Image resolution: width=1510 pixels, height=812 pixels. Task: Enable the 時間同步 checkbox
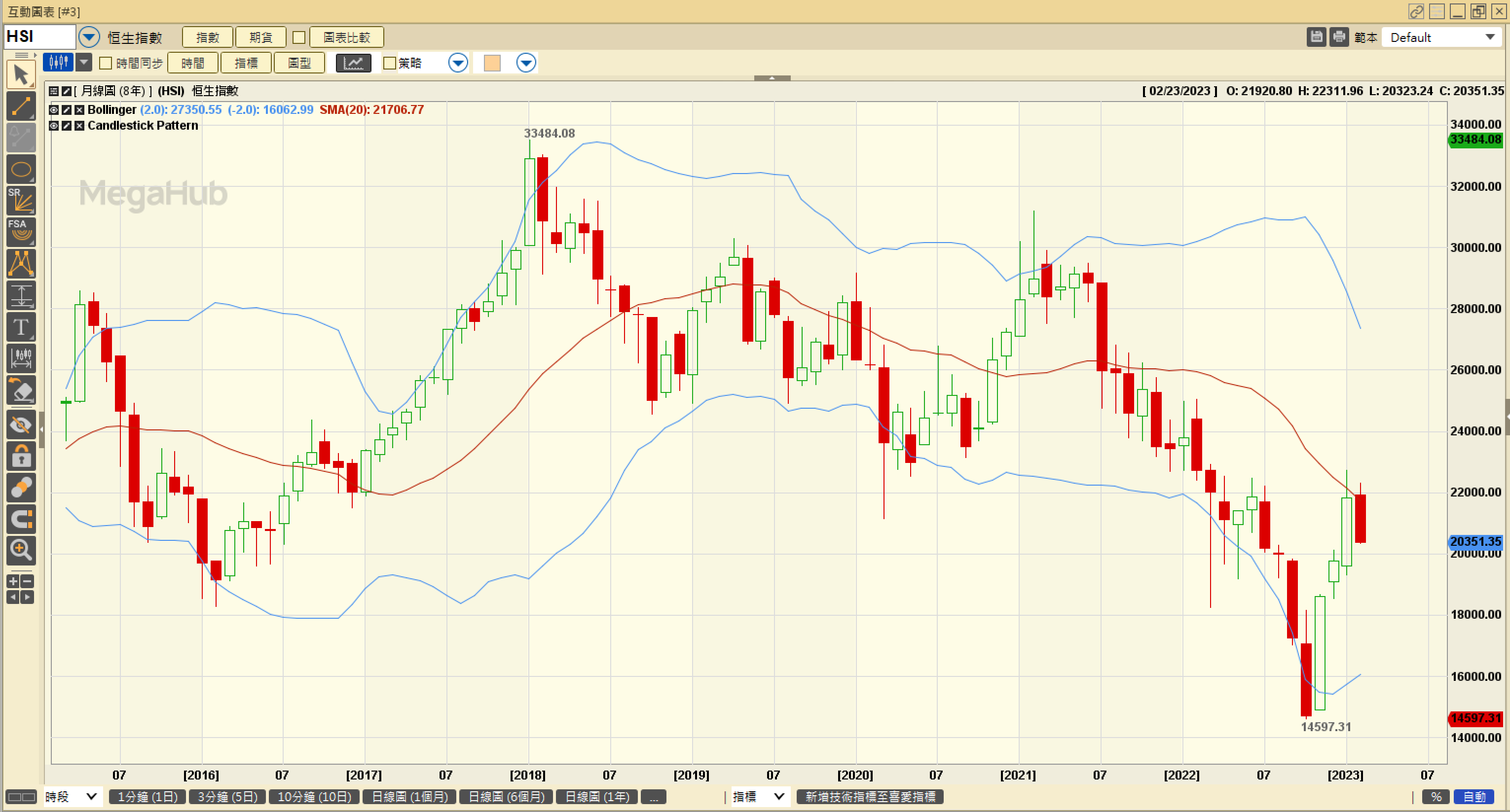(106, 63)
